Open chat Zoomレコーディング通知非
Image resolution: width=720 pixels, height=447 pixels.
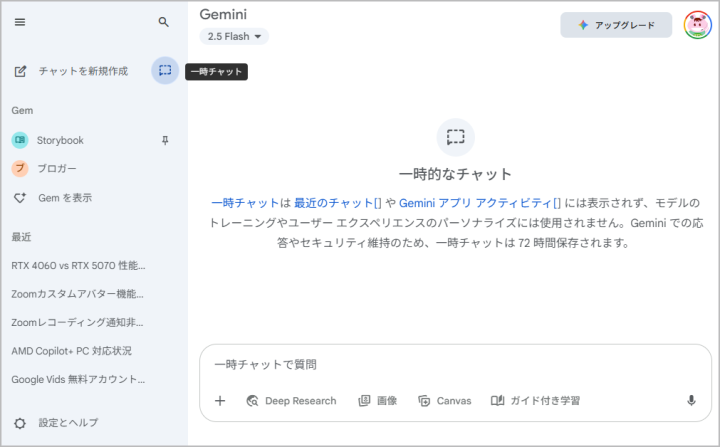(77, 323)
